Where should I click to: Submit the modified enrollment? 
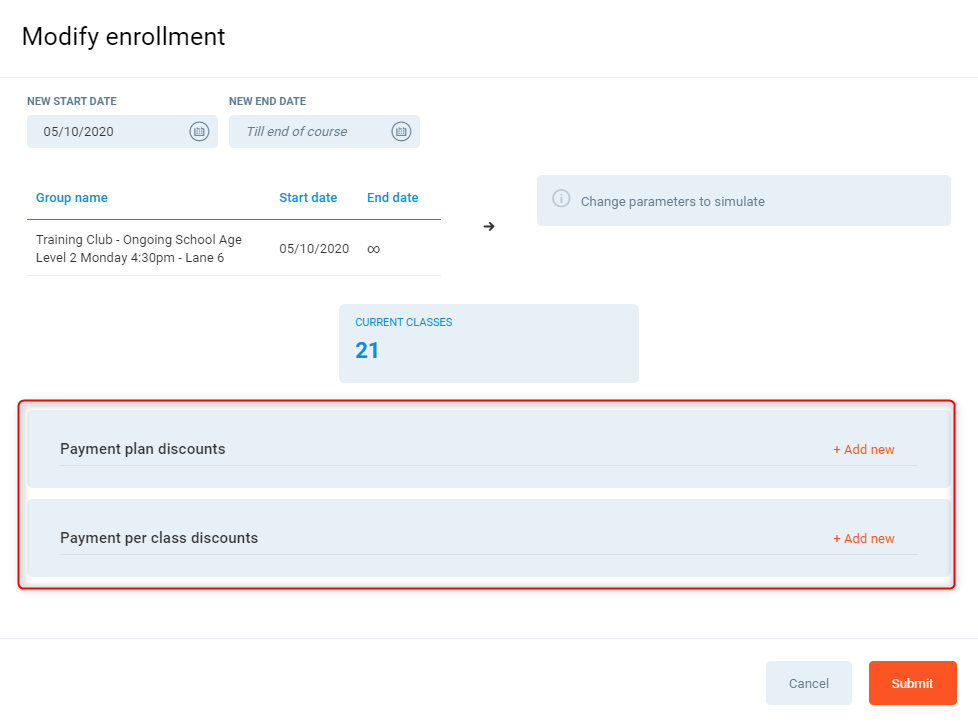[x=912, y=683]
